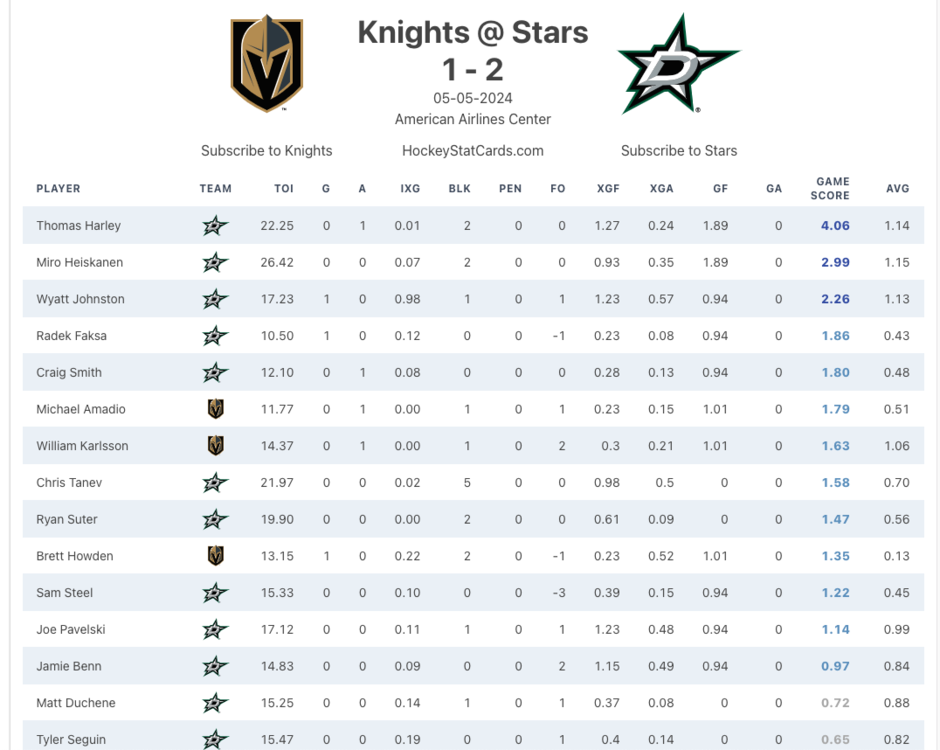The height and width of the screenshot is (750, 940).
Task: Click Knights team icon in Brett Howden row
Action: click(x=215, y=556)
